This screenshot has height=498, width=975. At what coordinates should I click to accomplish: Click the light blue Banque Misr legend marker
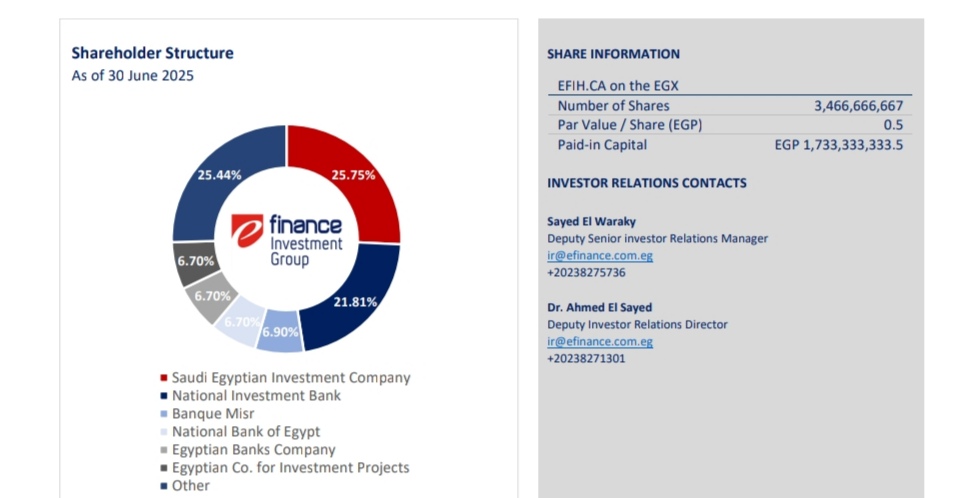(x=164, y=414)
